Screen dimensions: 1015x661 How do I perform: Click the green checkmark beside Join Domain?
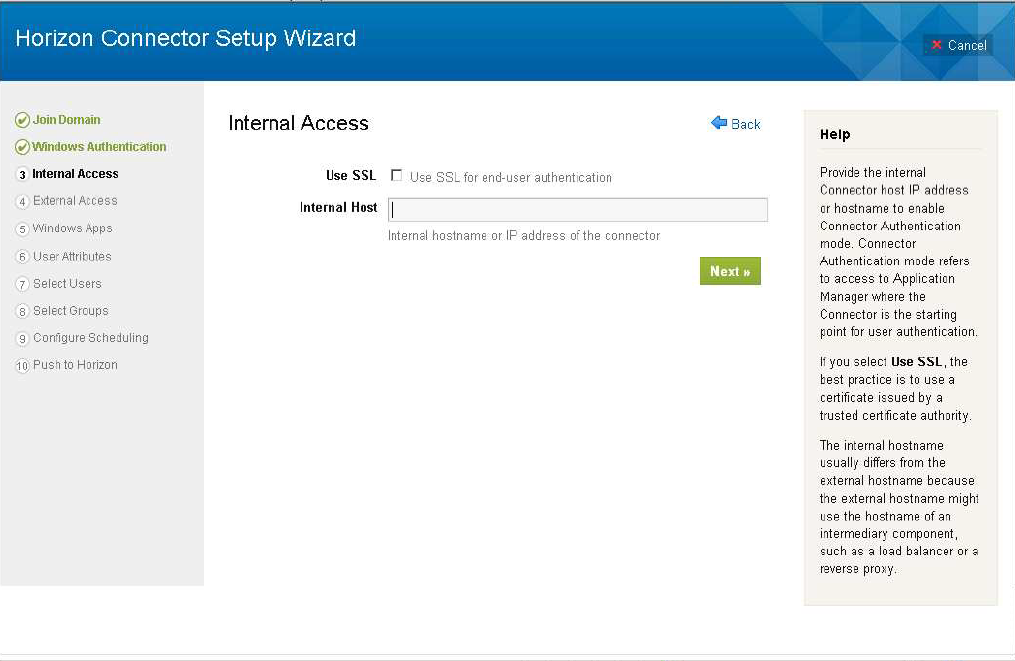[22, 120]
